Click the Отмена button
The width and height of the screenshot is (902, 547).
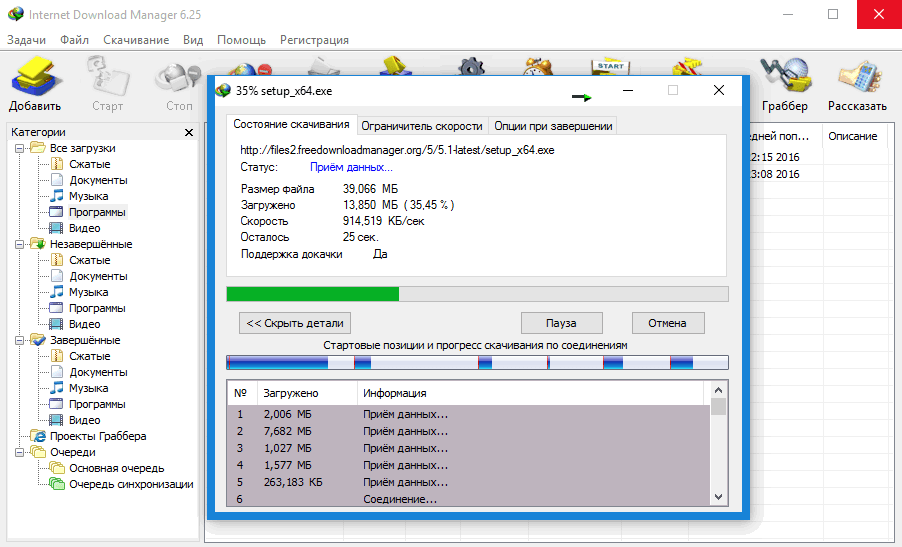pos(667,323)
